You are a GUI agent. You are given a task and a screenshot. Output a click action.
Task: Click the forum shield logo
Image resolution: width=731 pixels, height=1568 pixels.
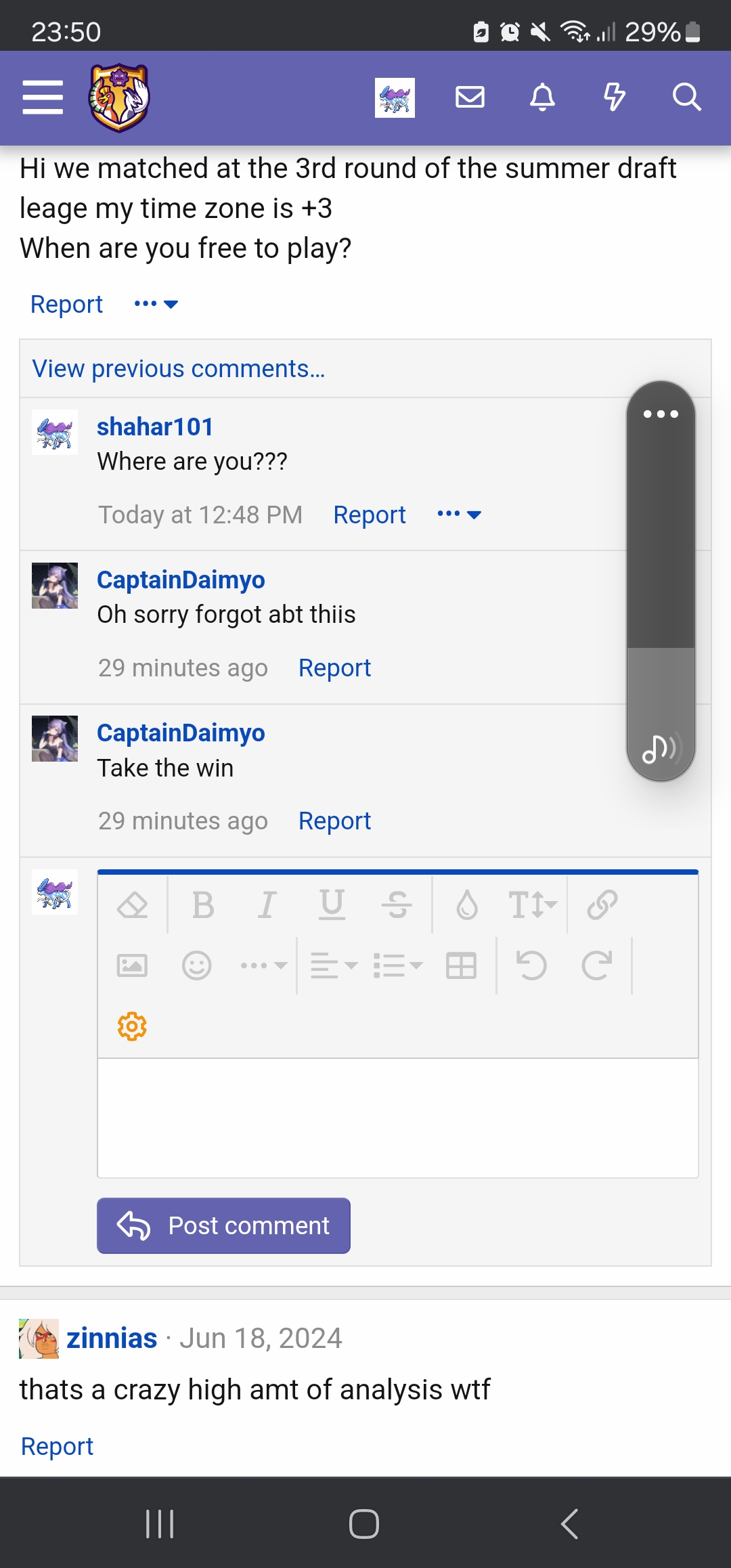(119, 97)
